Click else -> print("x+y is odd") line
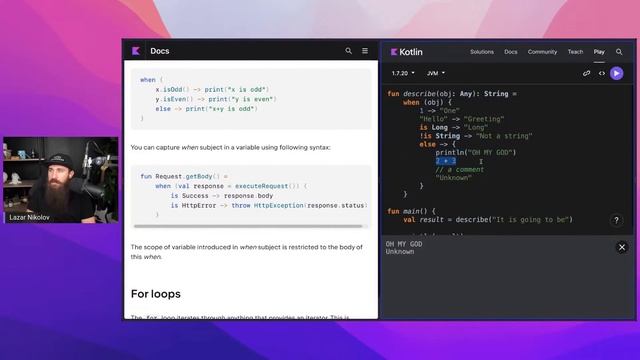This screenshot has height=360, width=640. (207, 109)
